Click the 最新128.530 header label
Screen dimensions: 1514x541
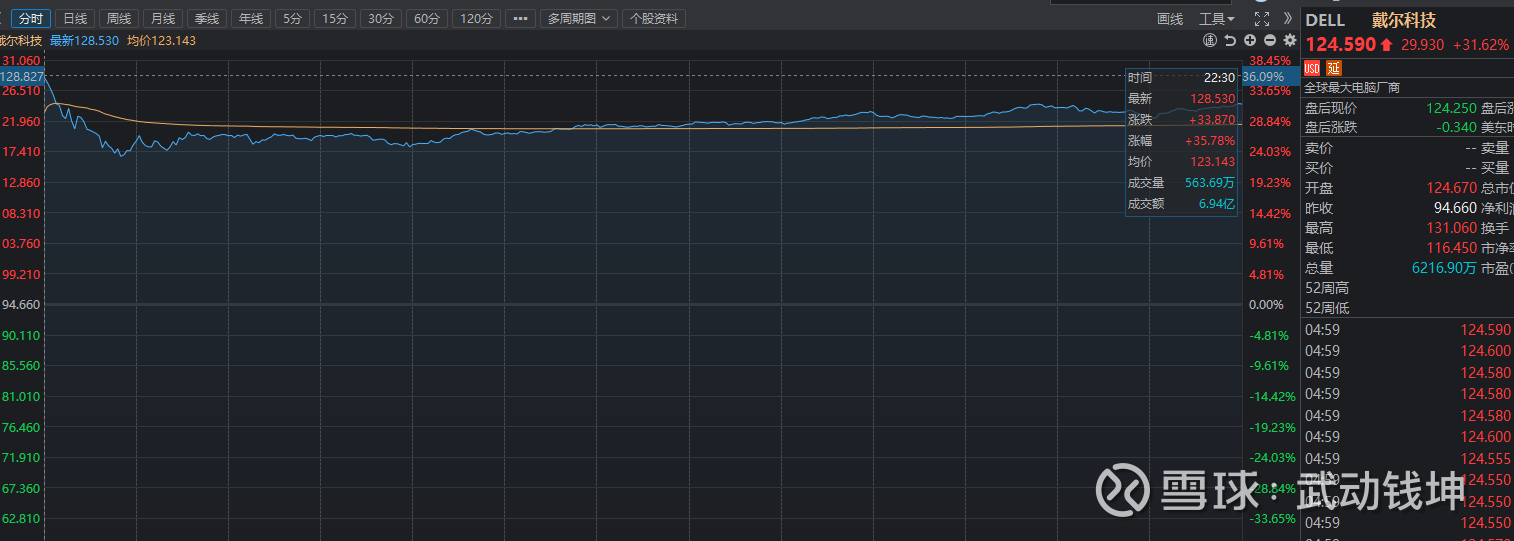84,41
